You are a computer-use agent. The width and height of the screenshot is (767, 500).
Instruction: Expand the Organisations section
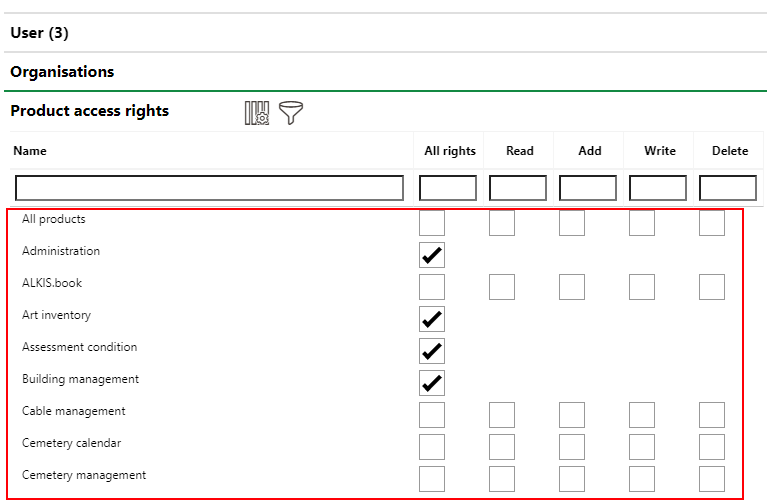point(62,72)
